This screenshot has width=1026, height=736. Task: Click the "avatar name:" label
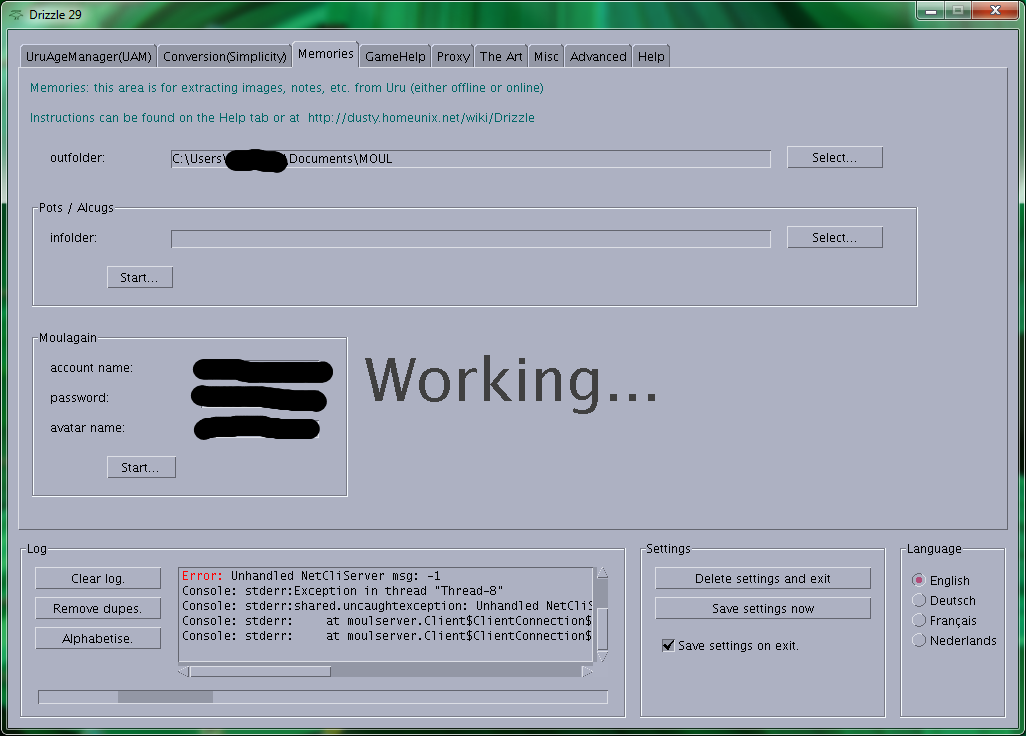click(87, 428)
